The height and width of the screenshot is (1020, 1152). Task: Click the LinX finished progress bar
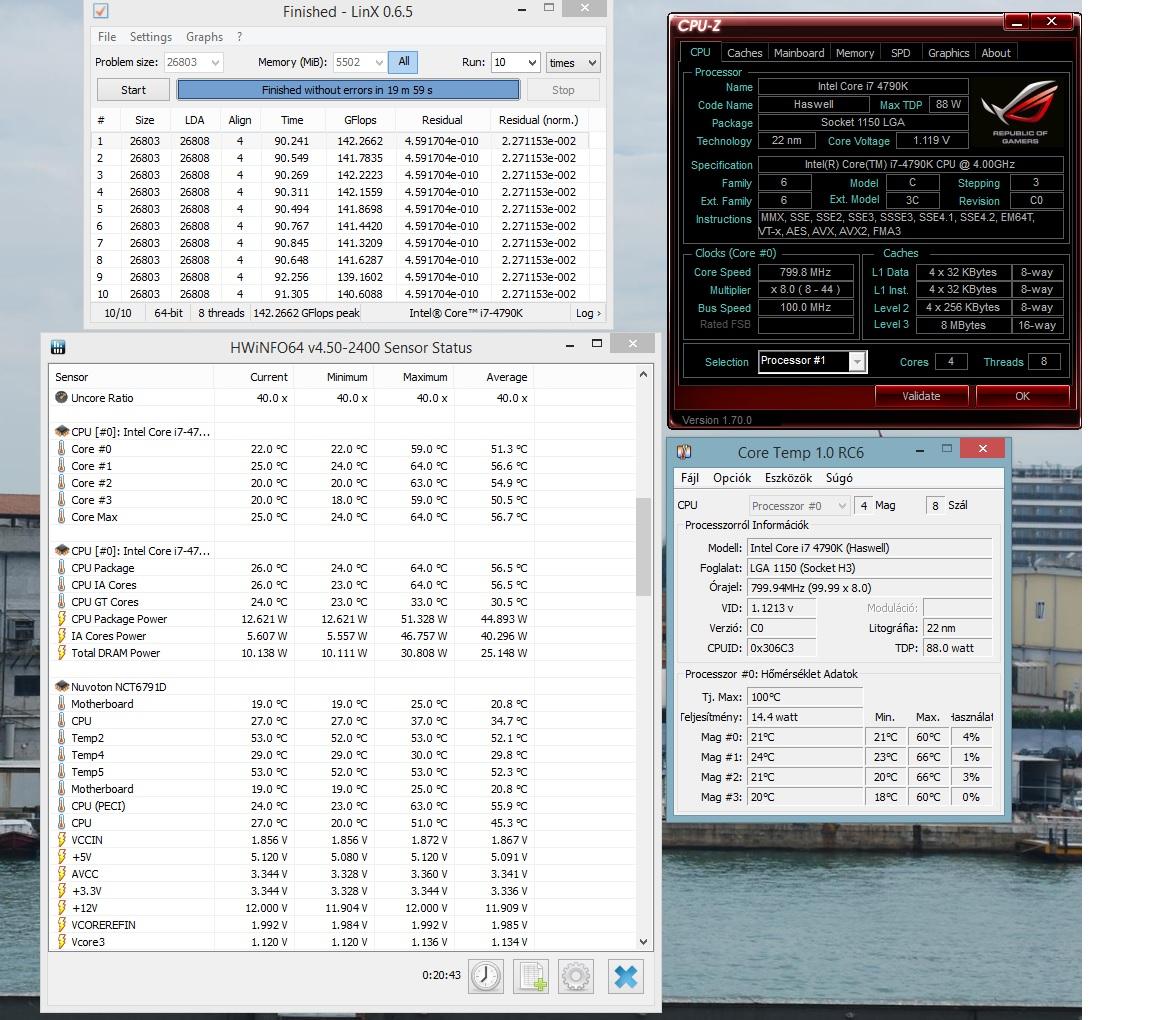348,90
